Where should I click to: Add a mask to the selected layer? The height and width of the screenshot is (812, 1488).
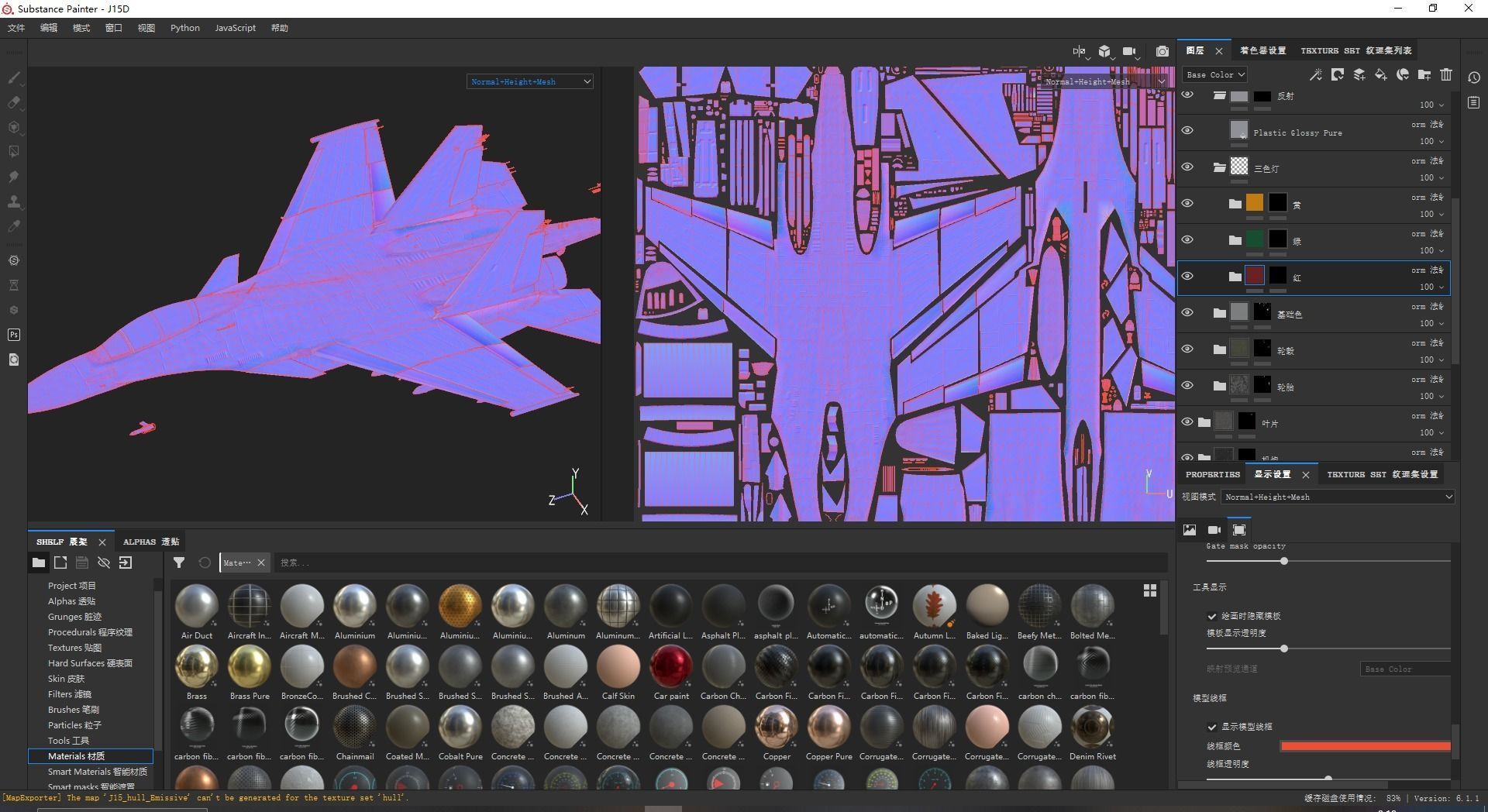click(x=1338, y=74)
